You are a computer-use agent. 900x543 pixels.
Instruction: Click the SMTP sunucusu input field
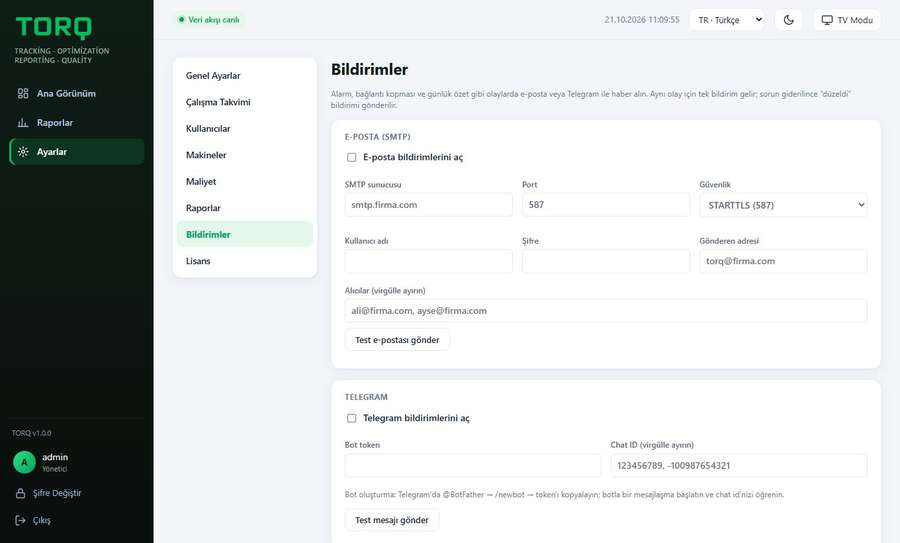tap(429, 205)
